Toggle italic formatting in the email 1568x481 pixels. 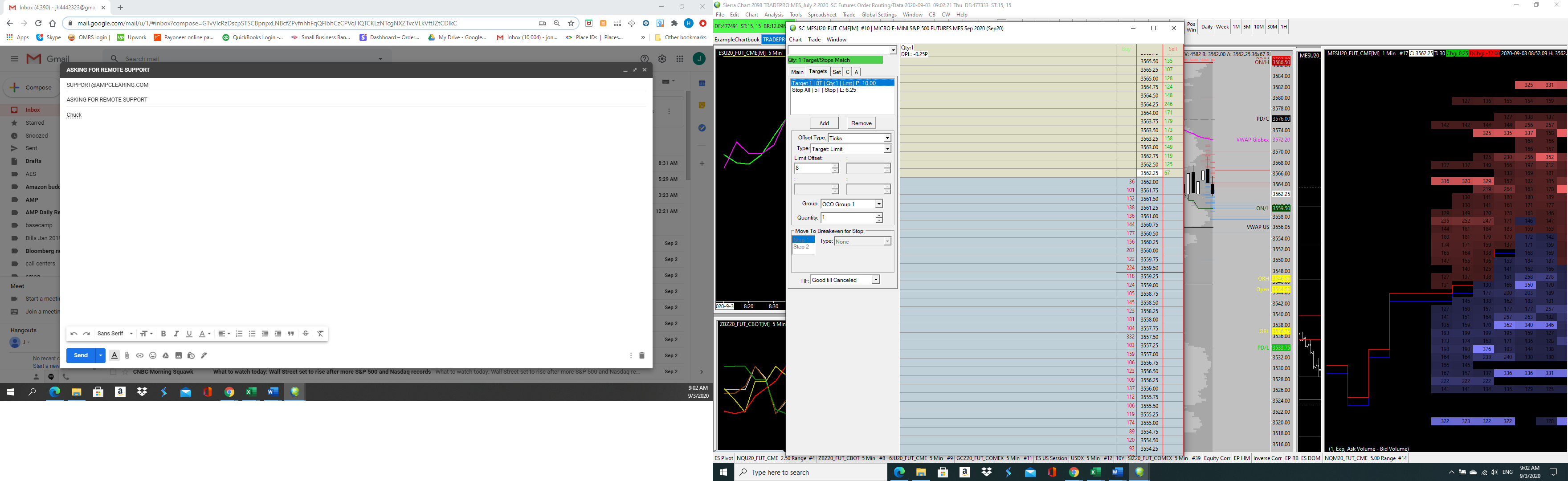pyautogui.click(x=176, y=334)
